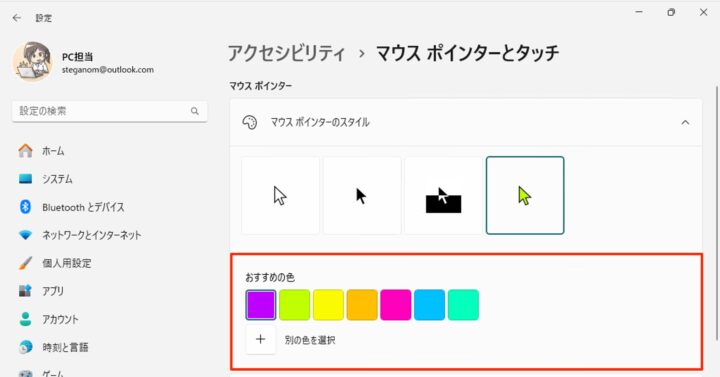Click the マウス ポインター section heading
The image size is (720, 377).
click(x=260, y=86)
